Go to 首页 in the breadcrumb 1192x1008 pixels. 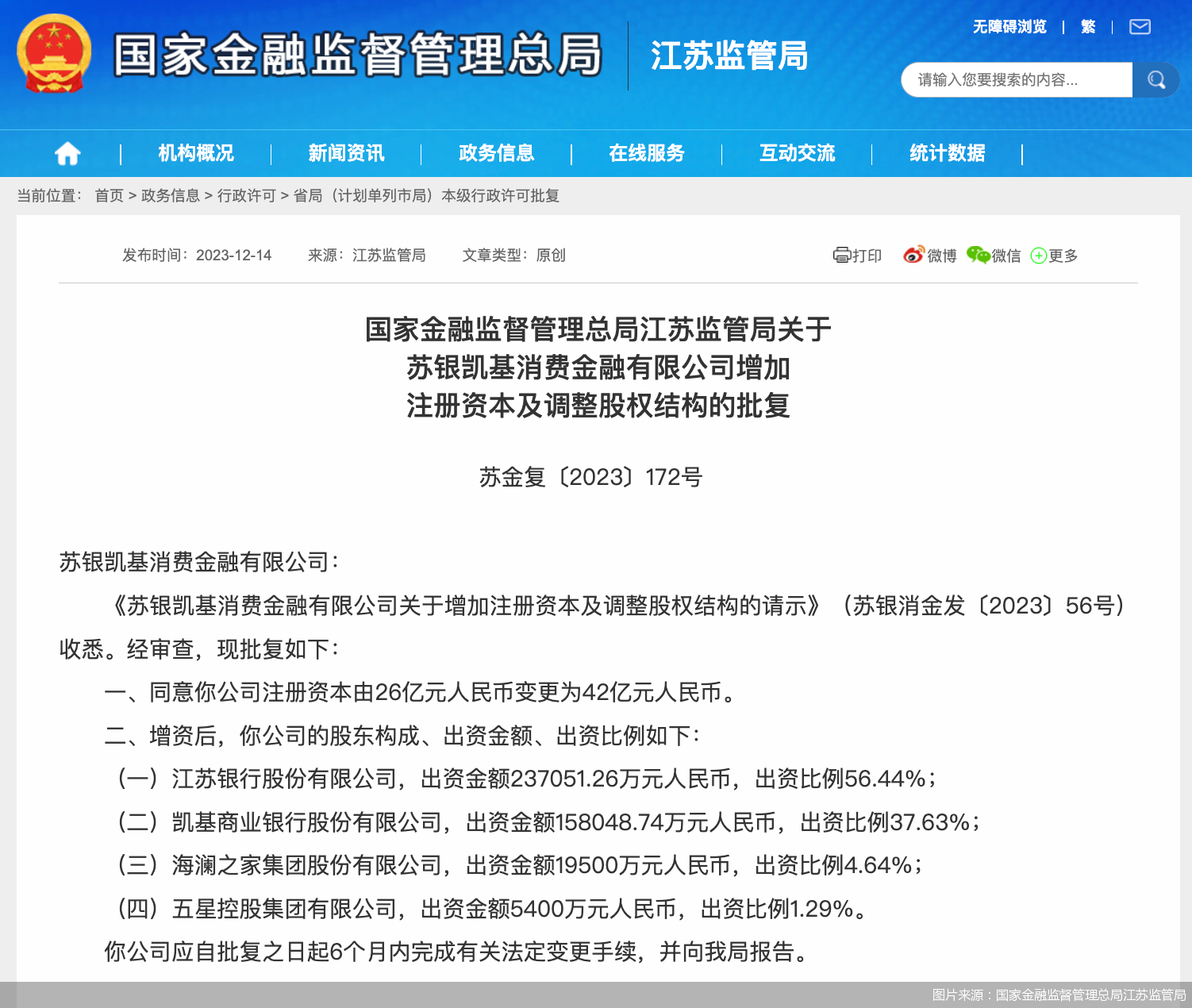(x=109, y=196)
